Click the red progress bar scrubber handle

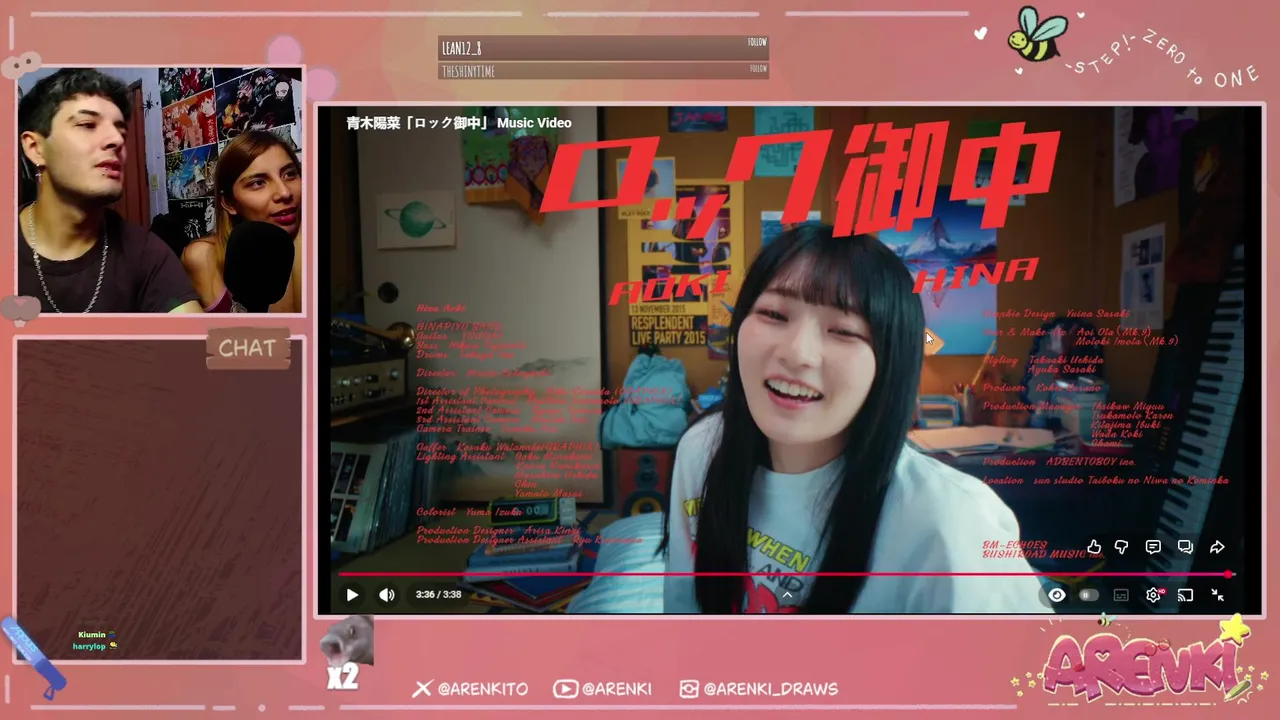coord(1230,574)
